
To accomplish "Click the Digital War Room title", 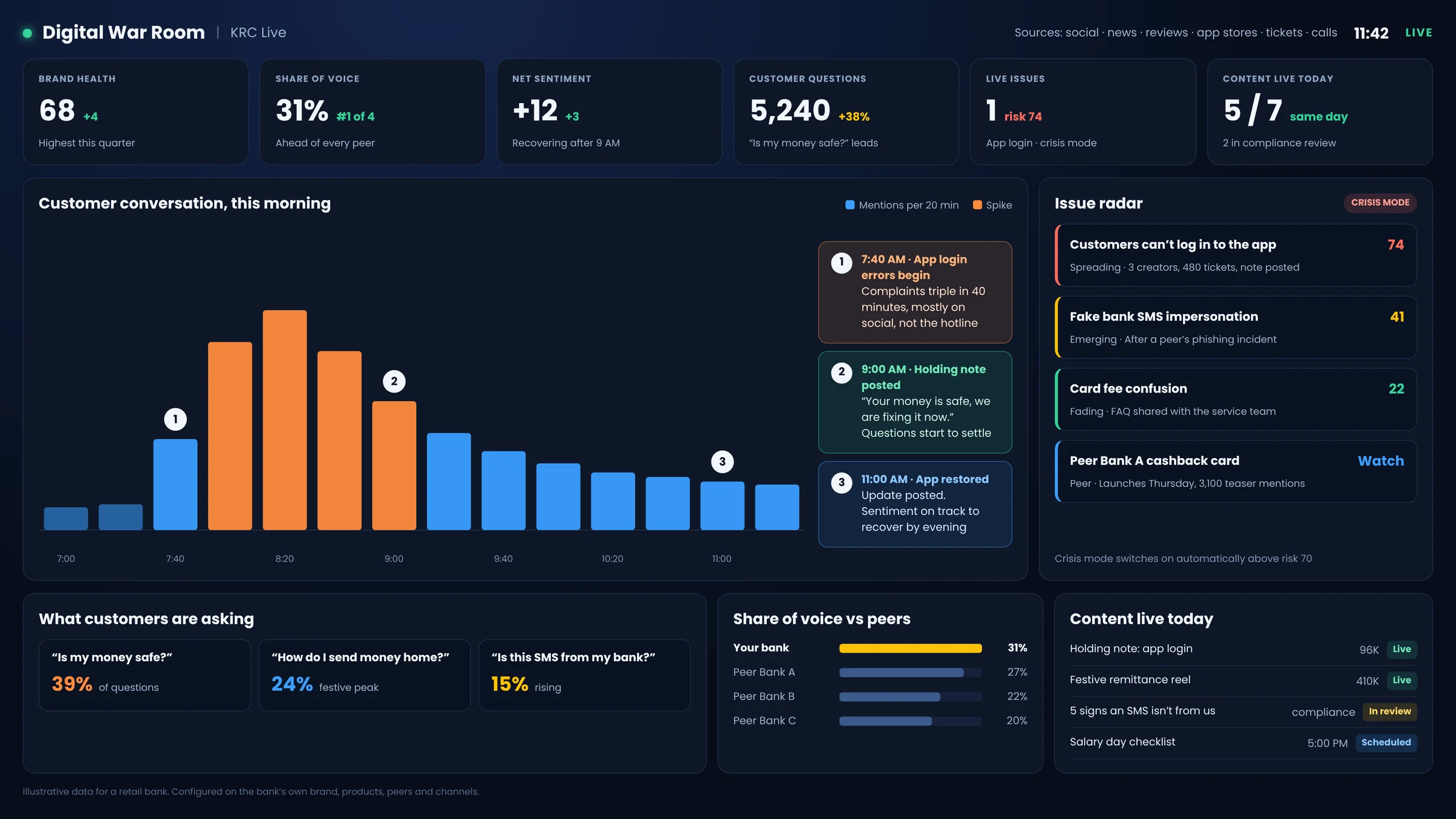I will (124, 32).
